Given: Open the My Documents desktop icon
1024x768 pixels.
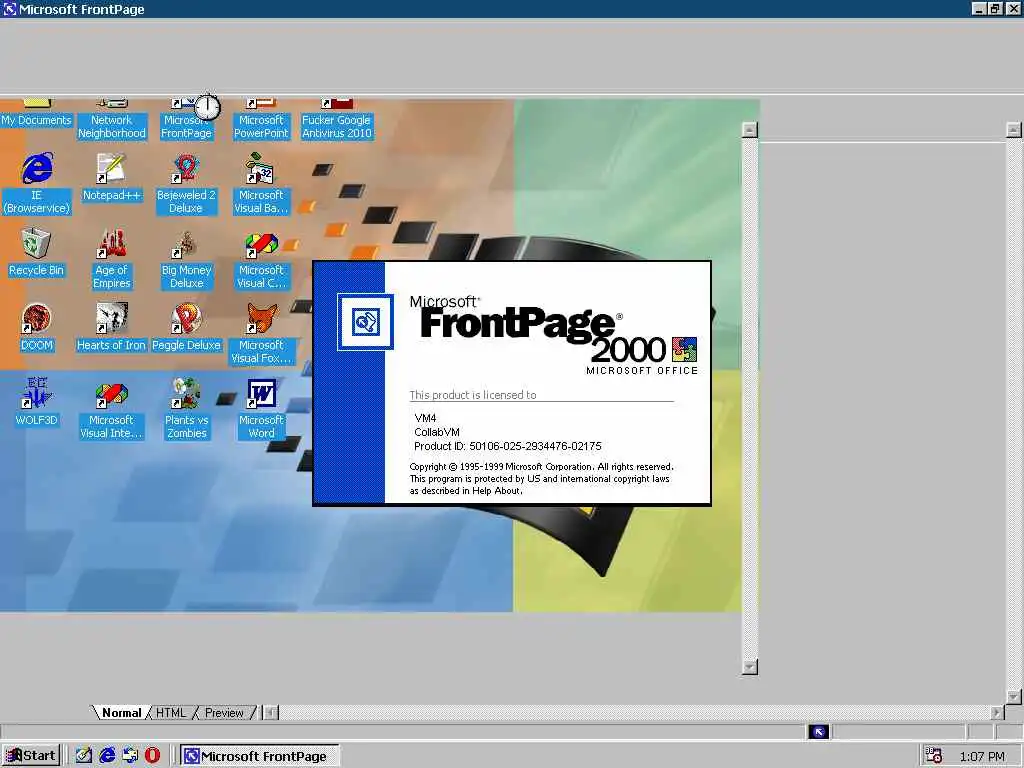Looking at the screenshot, I should coord(37,116).
